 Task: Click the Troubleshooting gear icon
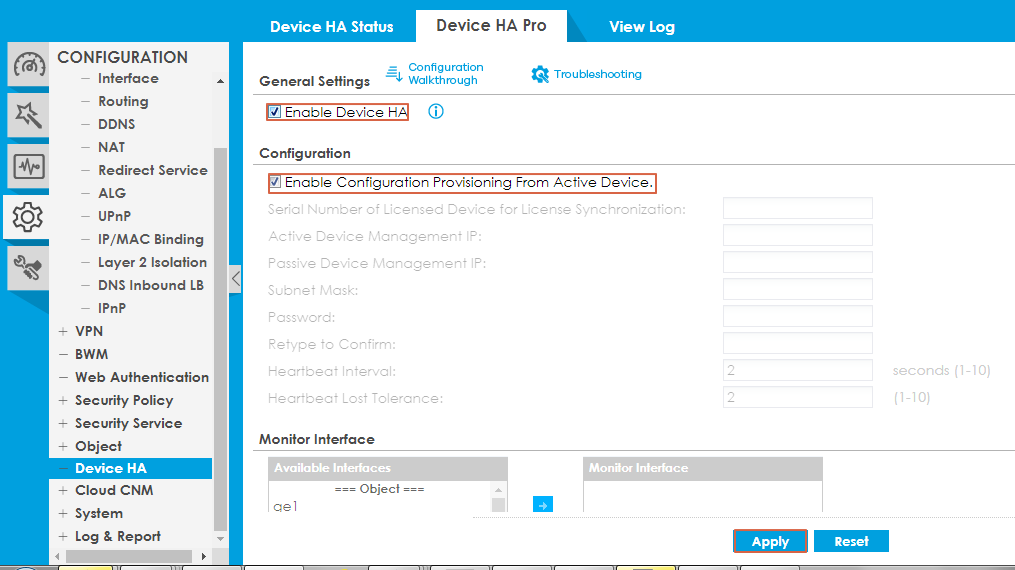click(x=540, y=74)
